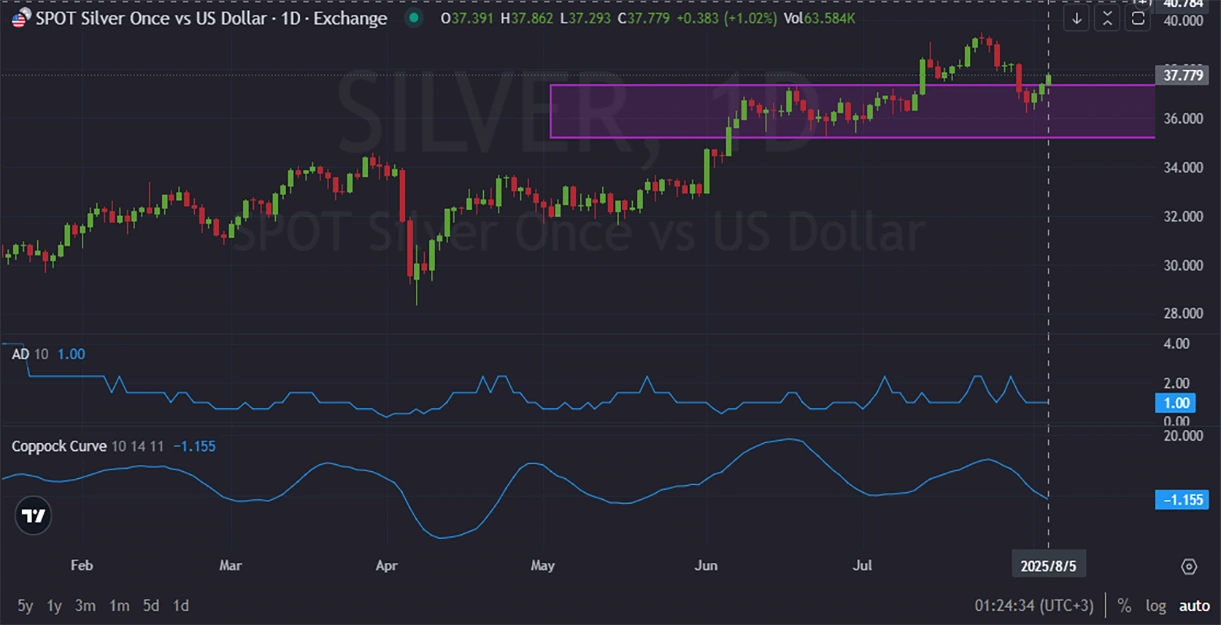
Task: Select the 1m date range
Action: 119,605
